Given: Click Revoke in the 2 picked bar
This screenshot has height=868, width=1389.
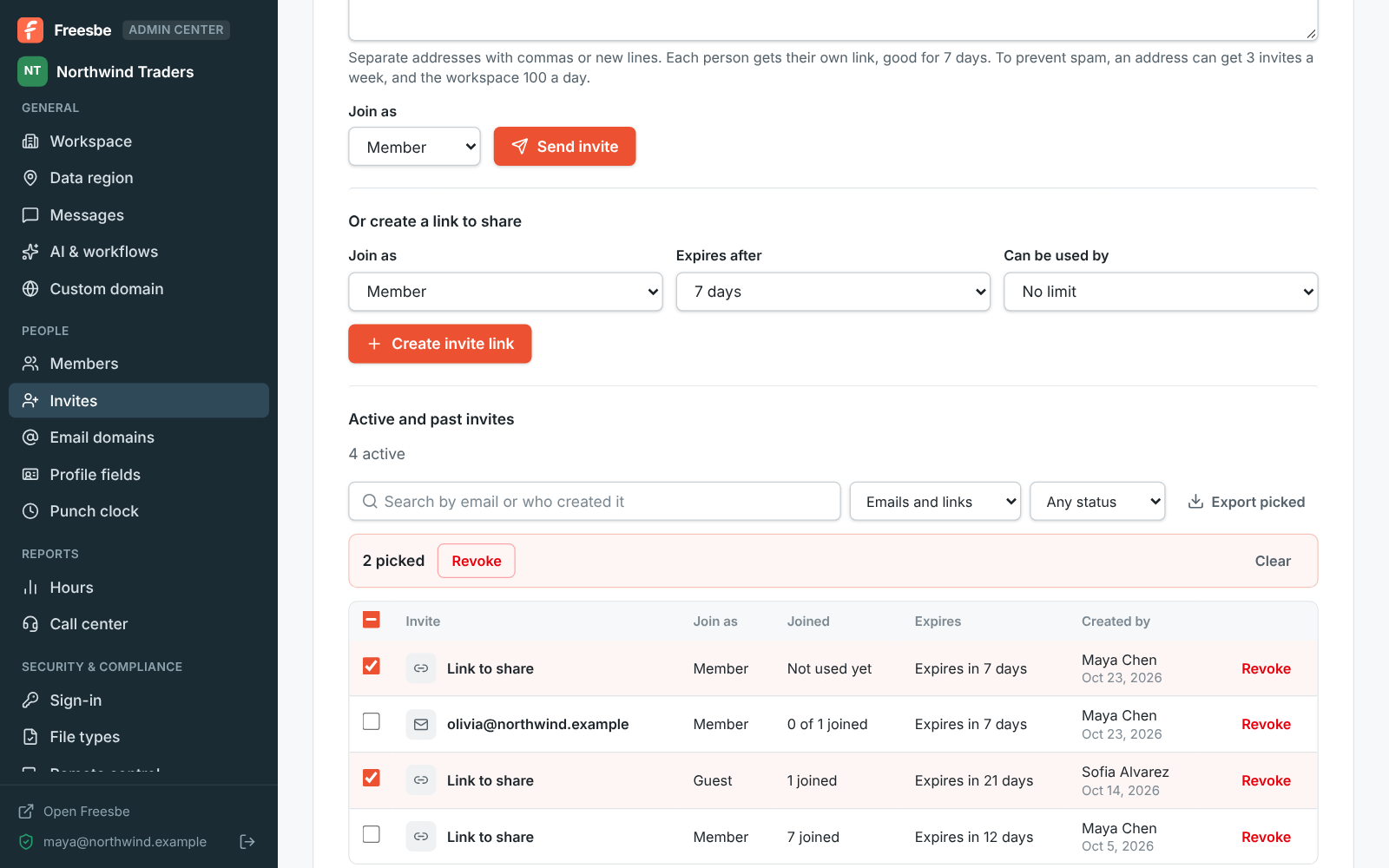Looking at the screenshot, I should pyautogui.click(x=477, y=561).
